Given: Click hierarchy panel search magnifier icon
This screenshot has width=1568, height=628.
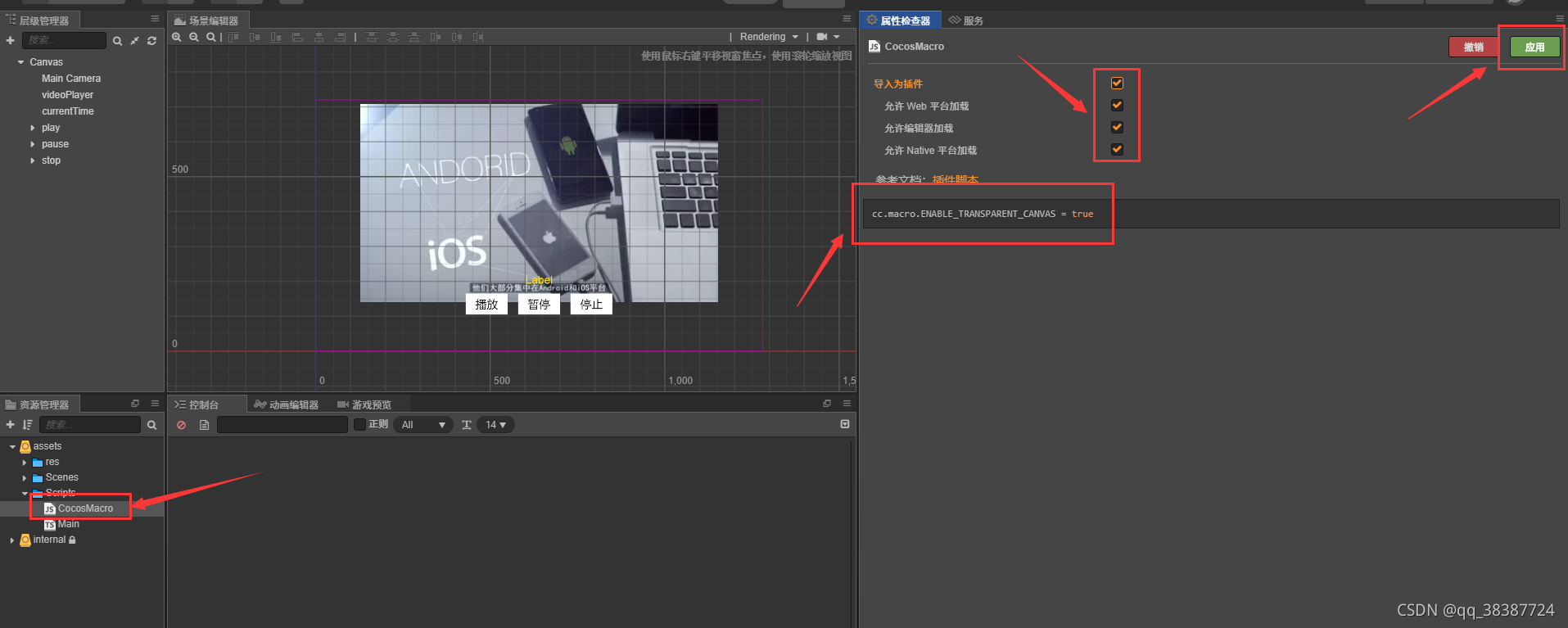Looking at the screenshot, I should point(117,41).
